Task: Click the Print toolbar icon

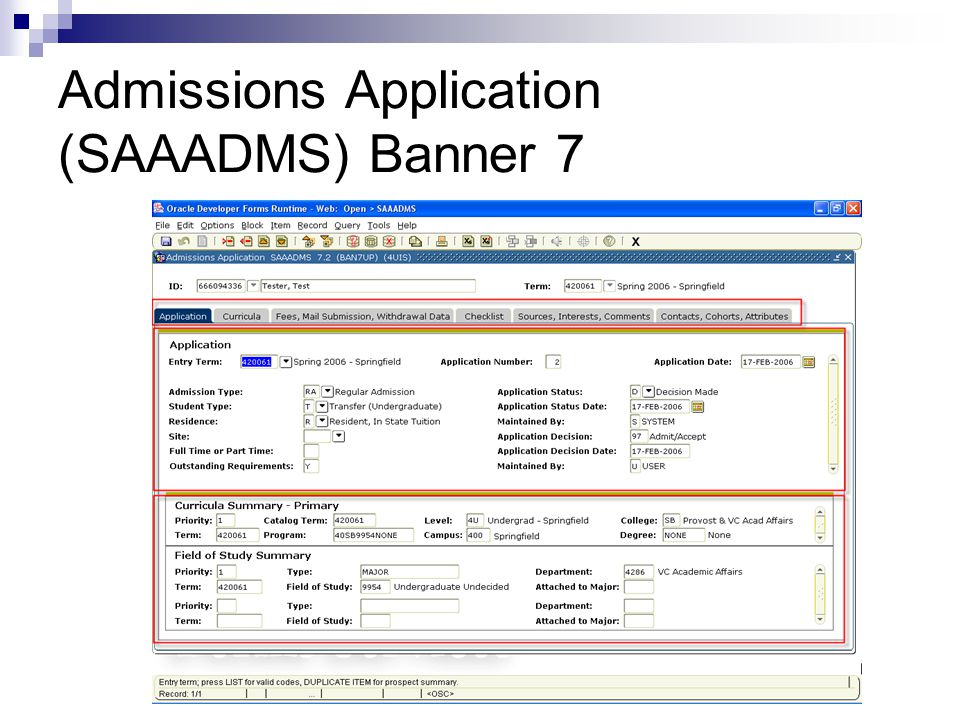Action: tap(441, 241)
